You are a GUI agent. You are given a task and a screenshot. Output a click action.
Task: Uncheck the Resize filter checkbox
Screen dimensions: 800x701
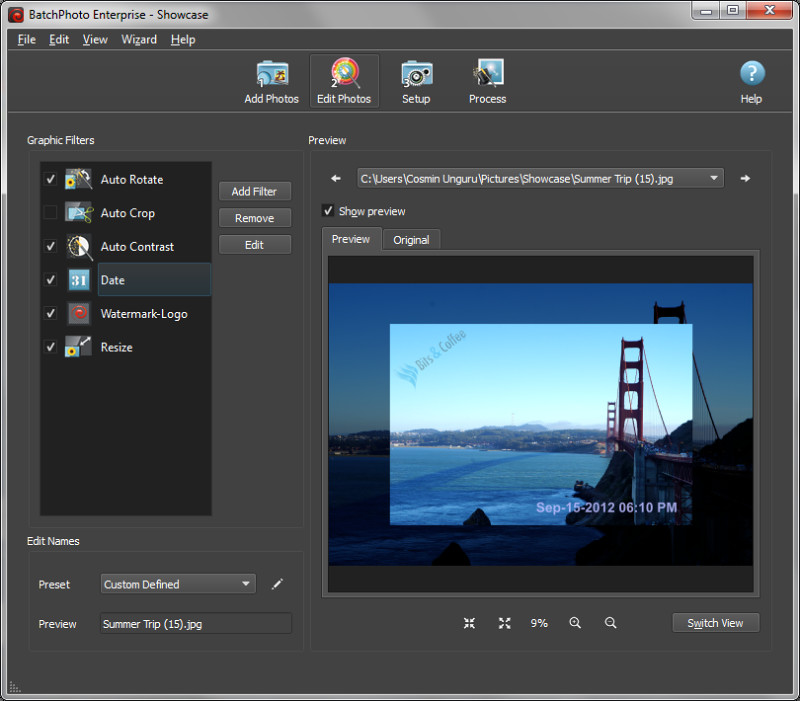point(50,347)
